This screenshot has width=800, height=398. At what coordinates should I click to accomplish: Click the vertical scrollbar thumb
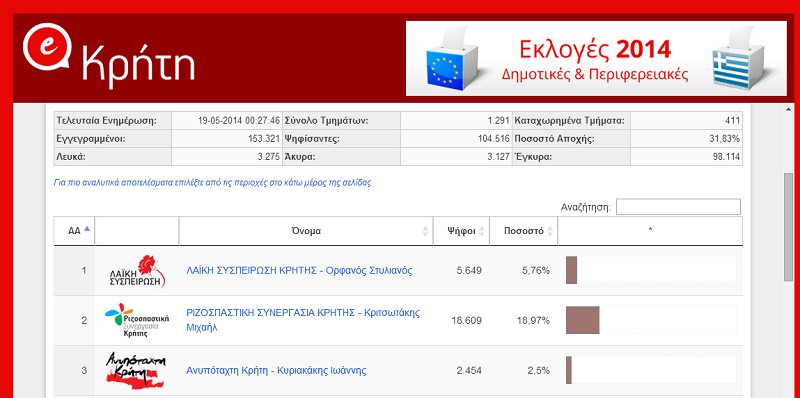point(788,227)
